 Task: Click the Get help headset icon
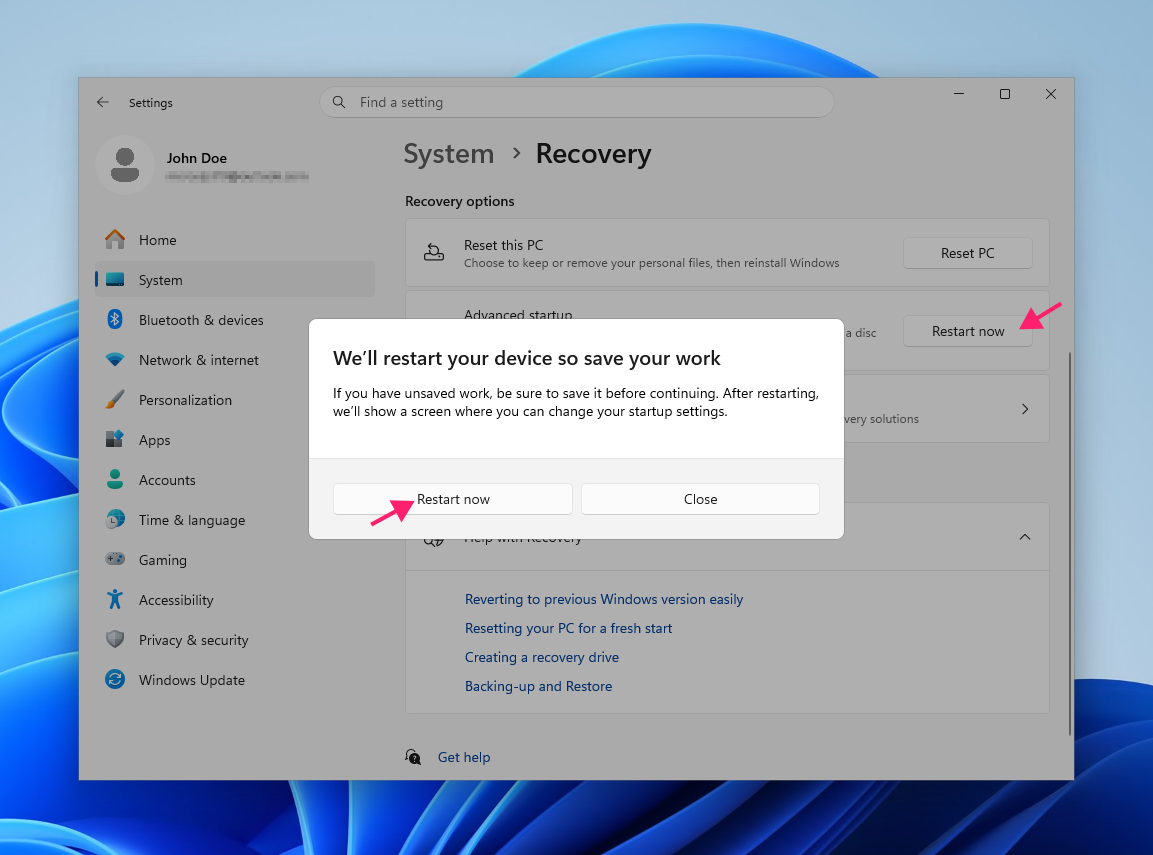(413, 757)
